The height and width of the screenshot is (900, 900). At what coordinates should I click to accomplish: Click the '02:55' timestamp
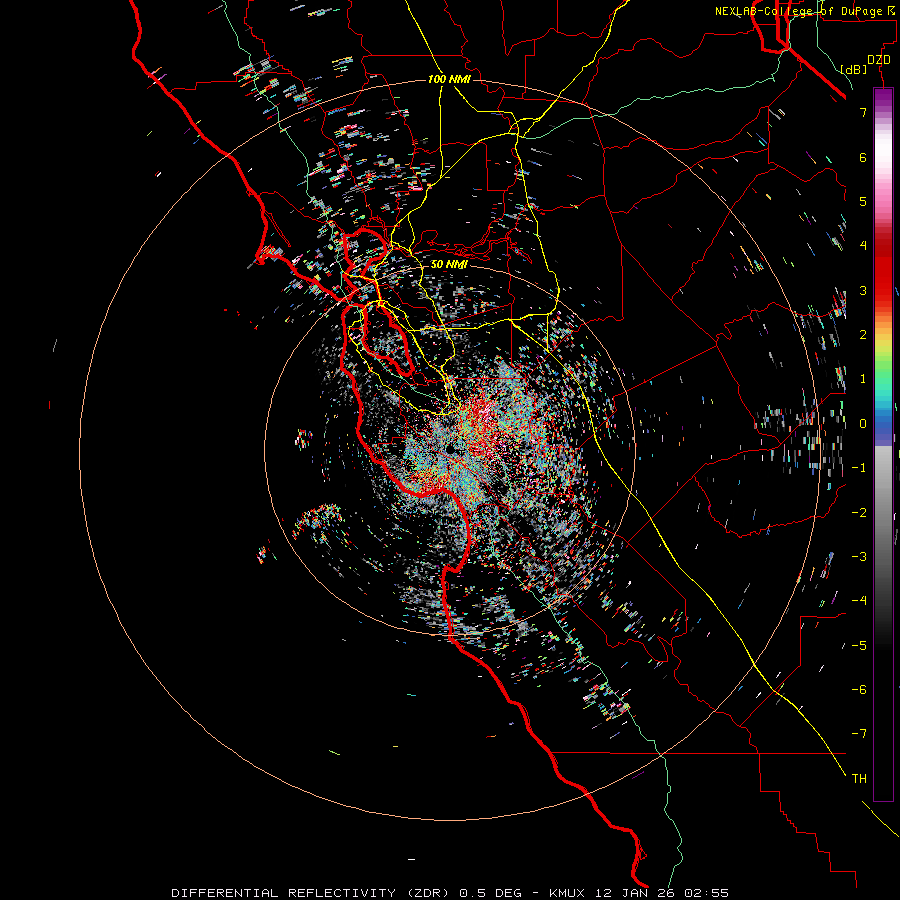(706, 893)
